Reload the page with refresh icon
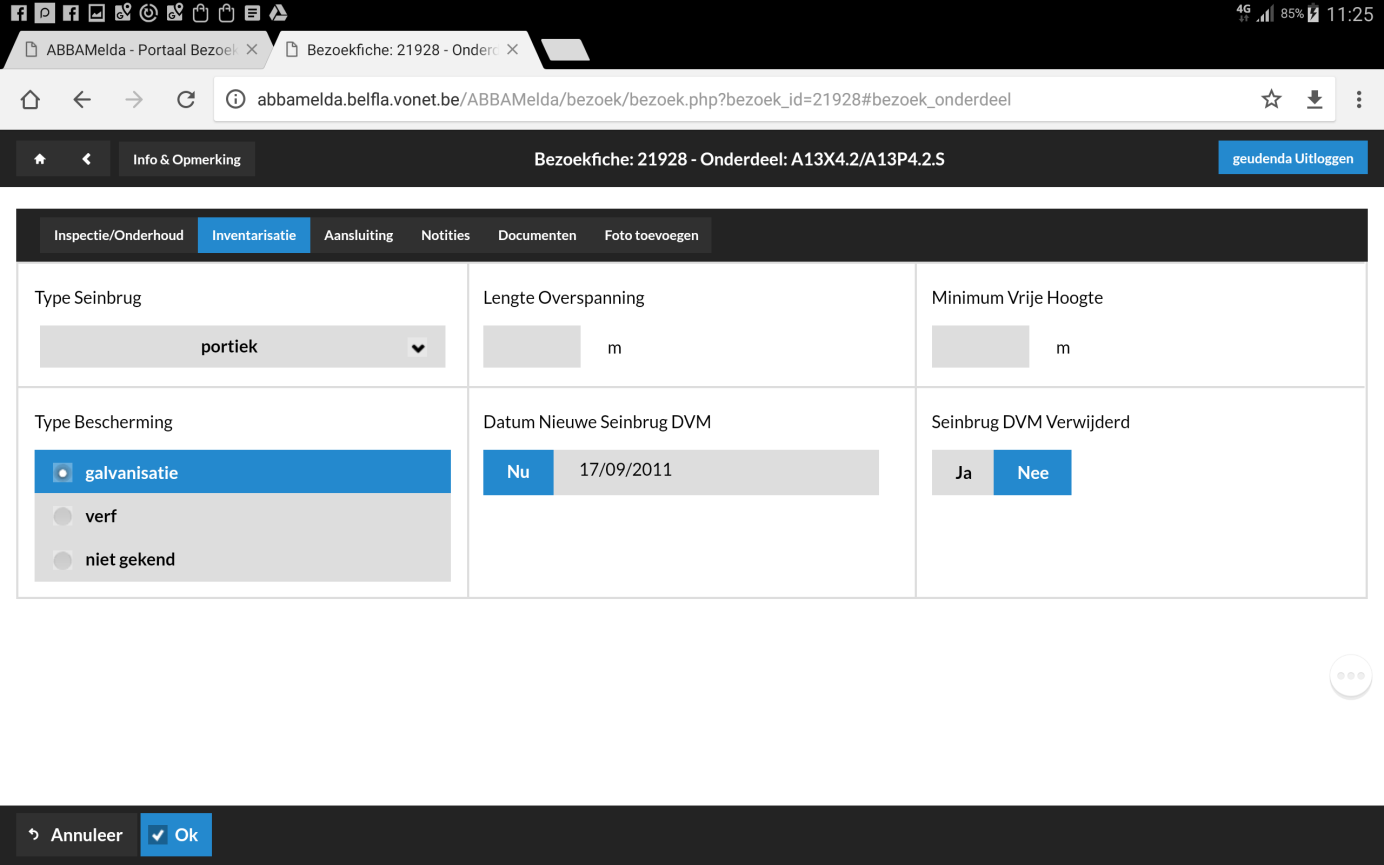This screenshot has height=865, width=1384. coord(186,99)
